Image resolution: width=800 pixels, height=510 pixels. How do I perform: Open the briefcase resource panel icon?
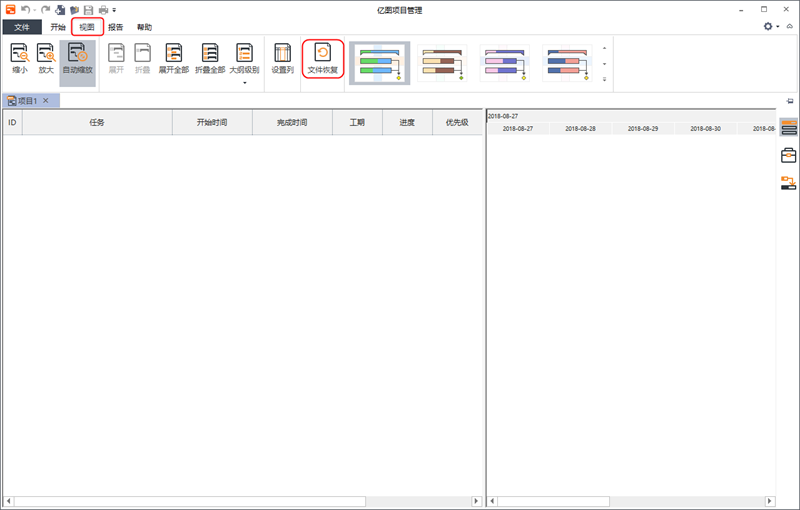pyautogui.click(x=789, y=155)
